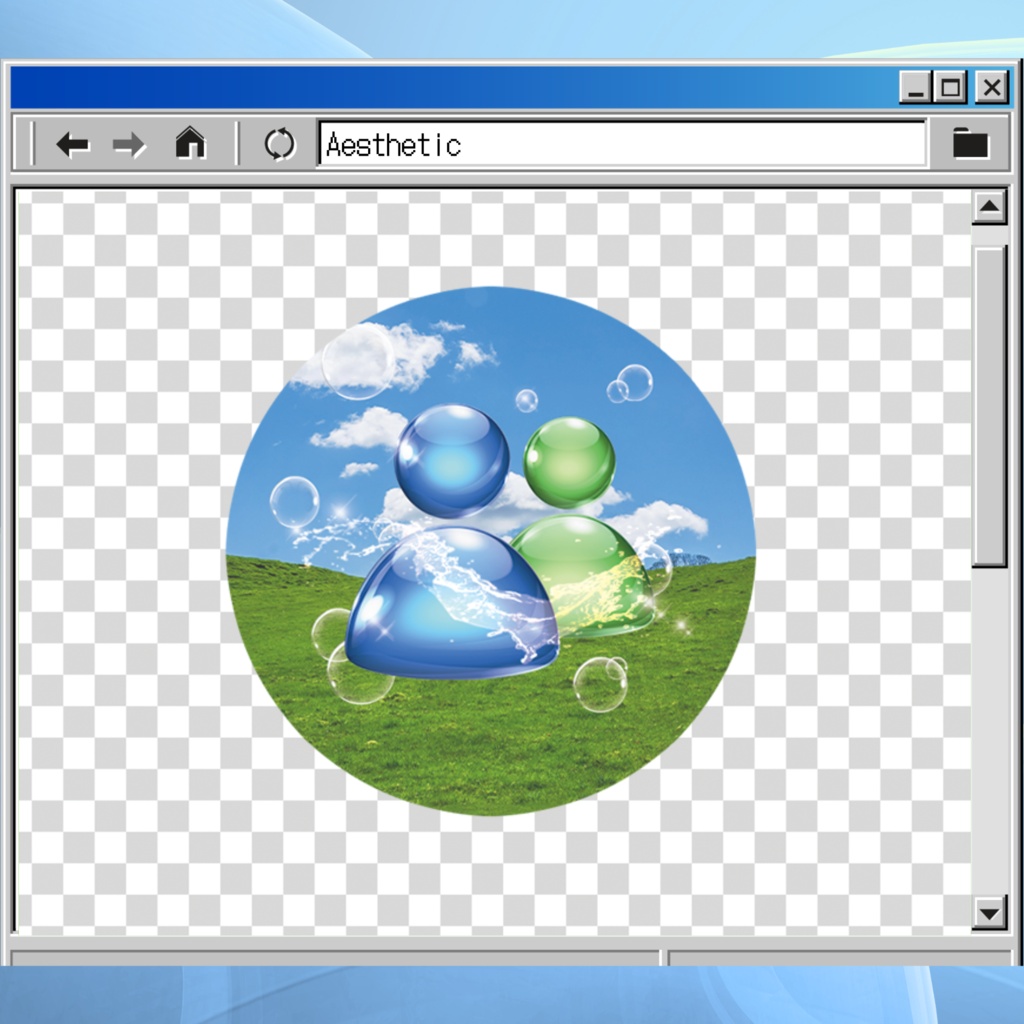Click the large bubble over the cloud
The image size is (1024, 1024).
coord(358,361)
